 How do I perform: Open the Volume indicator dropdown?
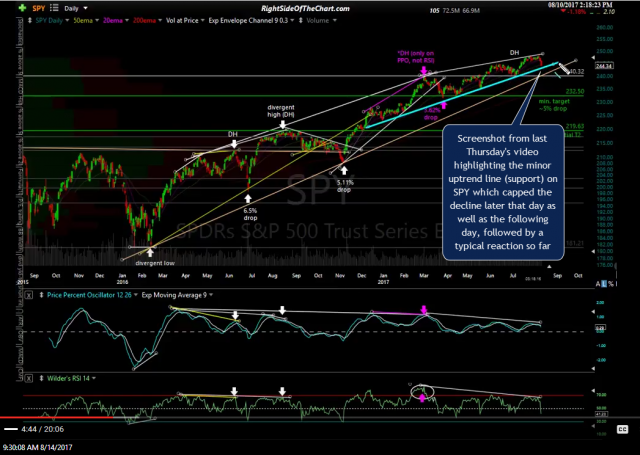click(335, 20)
